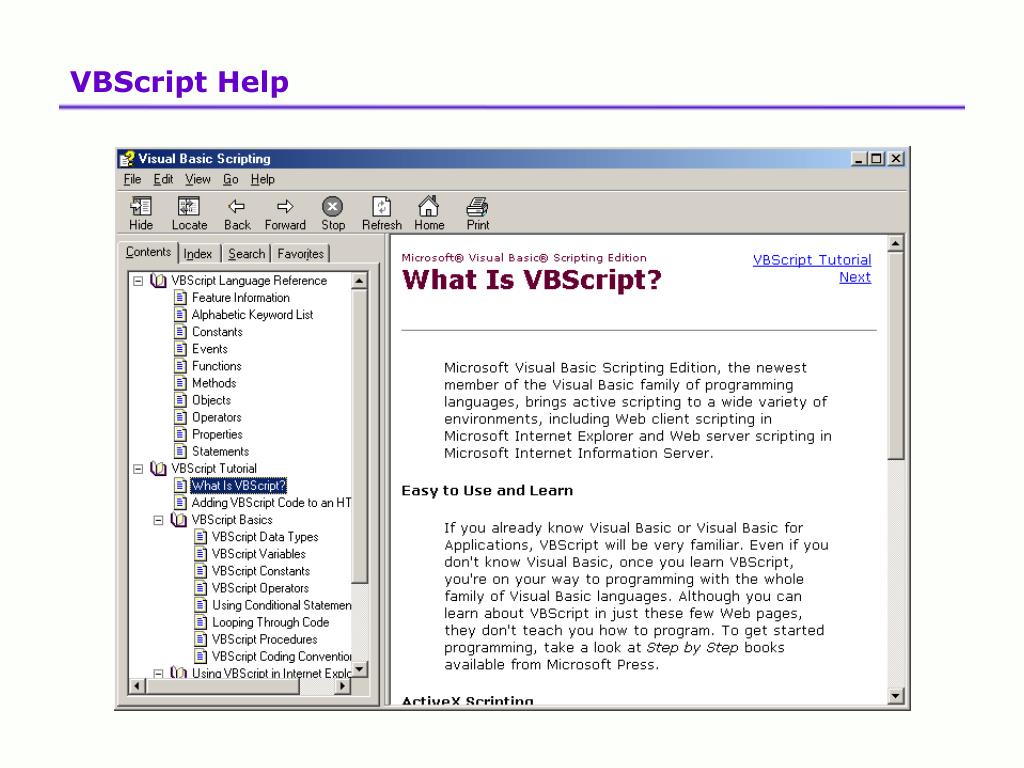
Task: Click the page icon beside Objects
Action: tap(181, 400)
